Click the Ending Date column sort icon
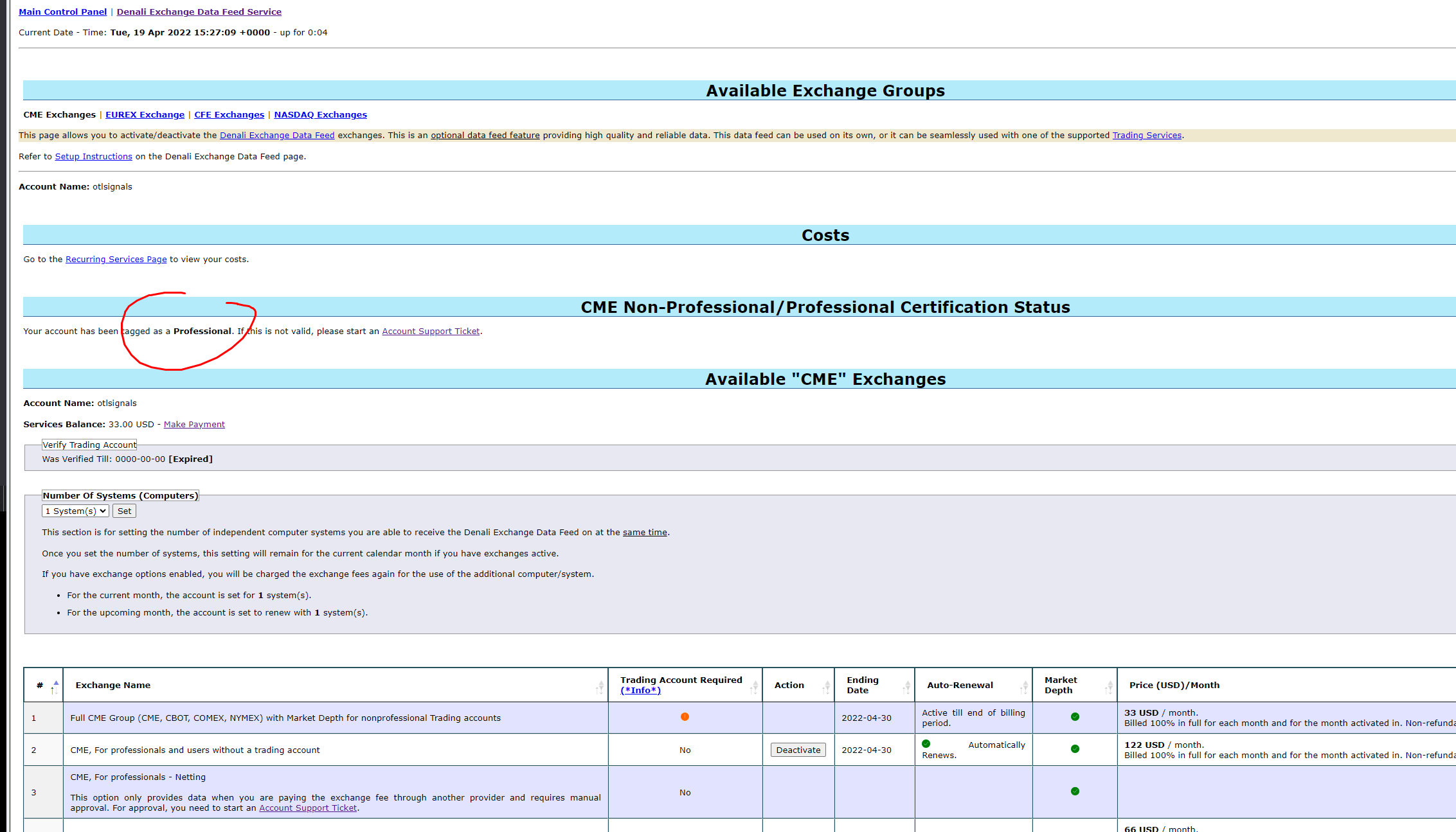 [x=906, y=687]
